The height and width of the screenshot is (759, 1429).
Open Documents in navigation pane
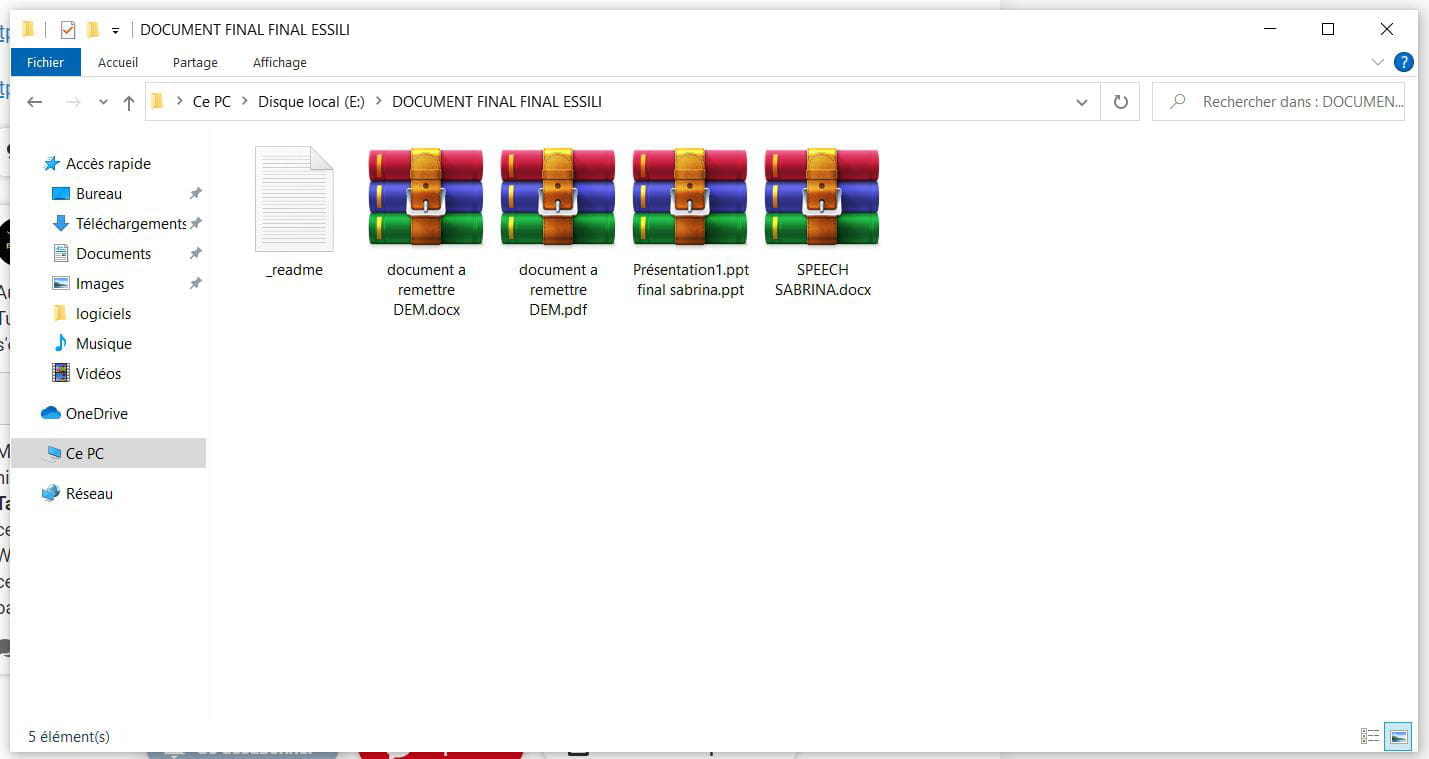pyautogui.click(x=101, y=254)
